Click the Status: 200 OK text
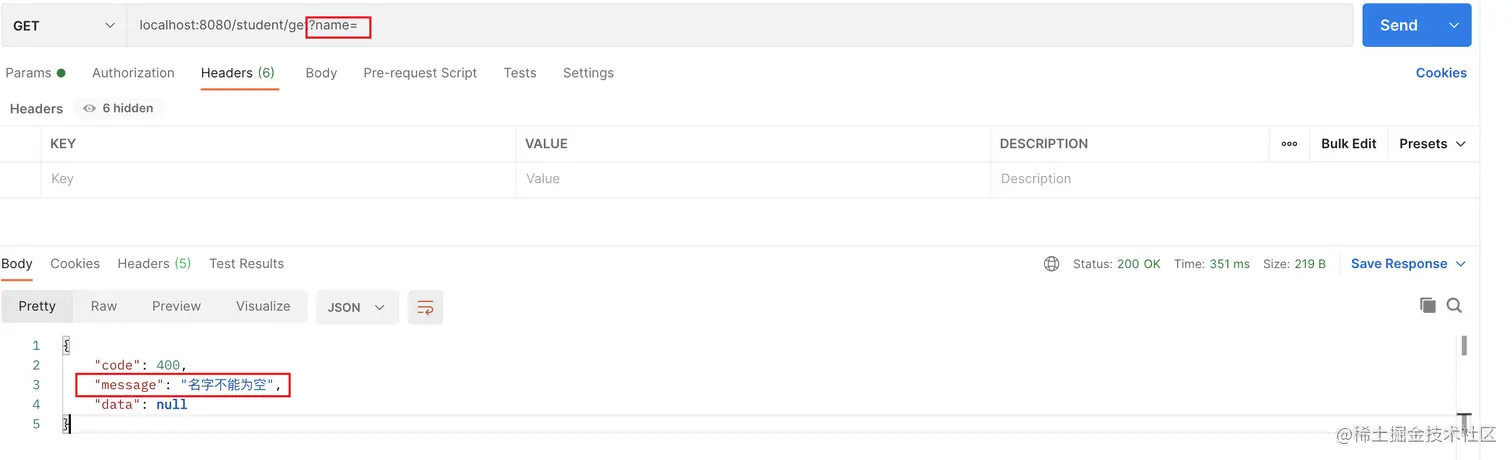The height and width of the screenshot is (460, 1512). (x=1116, y=264)
